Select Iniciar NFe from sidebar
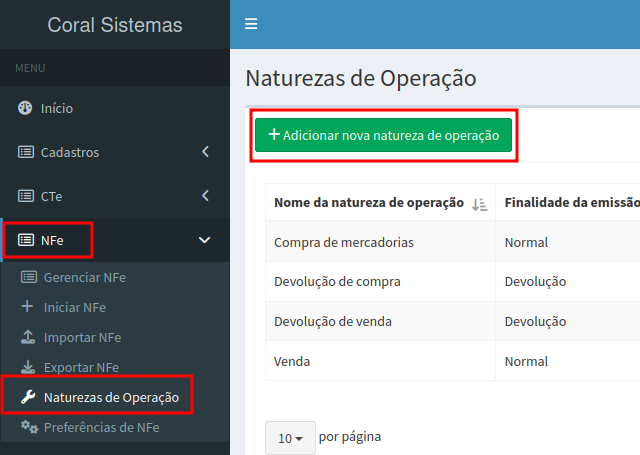640x455 pixels. tap(74, 307)
